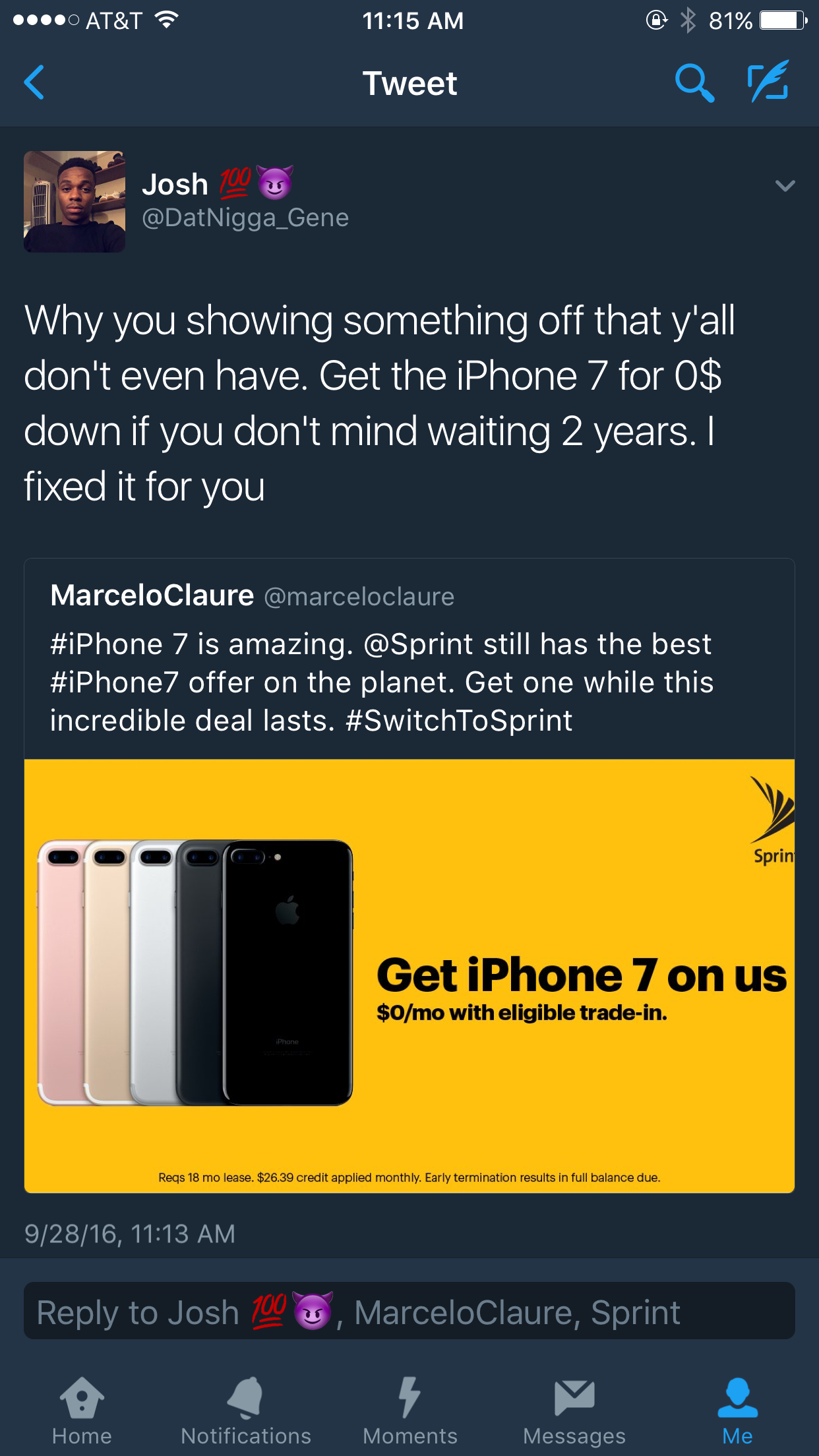
Task: Tap the @Sprint mention
Action: 419,644
